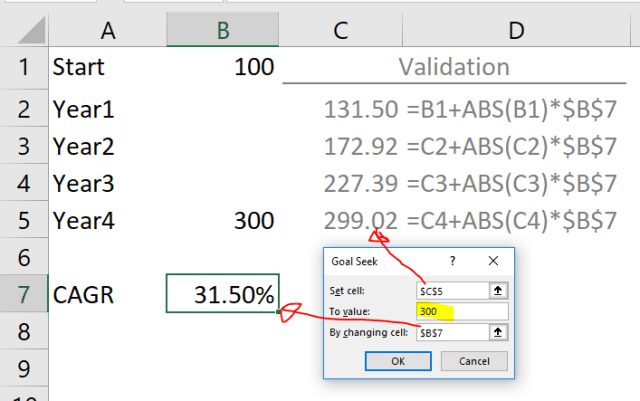Cancel the Goal Seek dialog
Viewport: 640px width, 401px height.
point(474,361)
